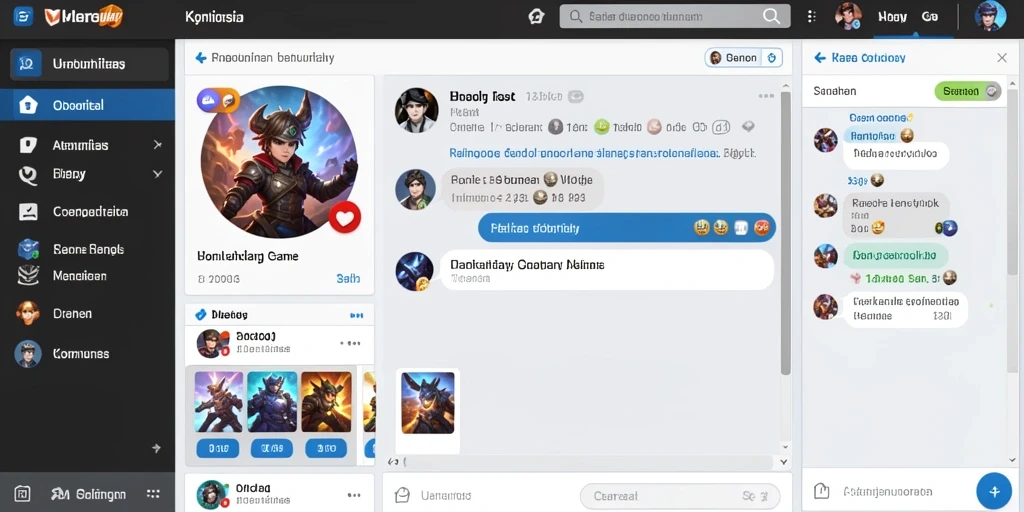Screen dimensions: 1024x512
Task: Click the second blue button under hero thumbnails
Action: coord(272,449)
